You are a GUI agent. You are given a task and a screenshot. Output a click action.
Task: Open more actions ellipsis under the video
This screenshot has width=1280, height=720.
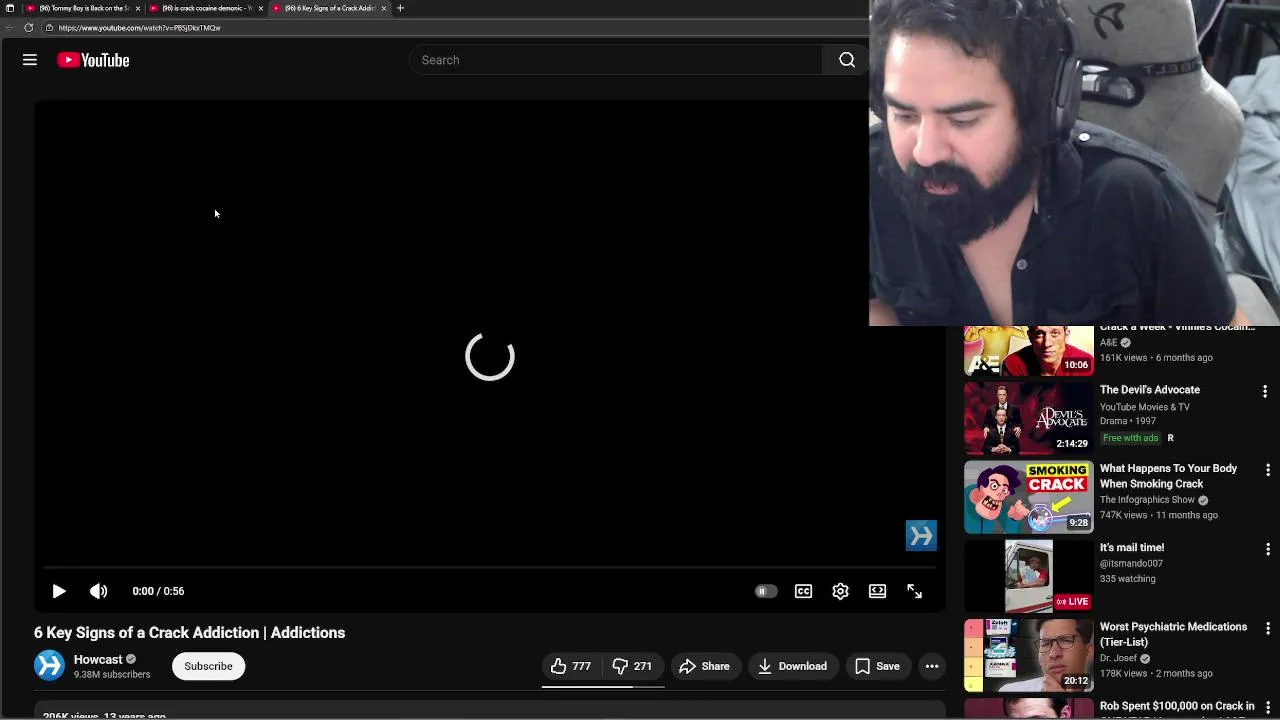point(932,666)
